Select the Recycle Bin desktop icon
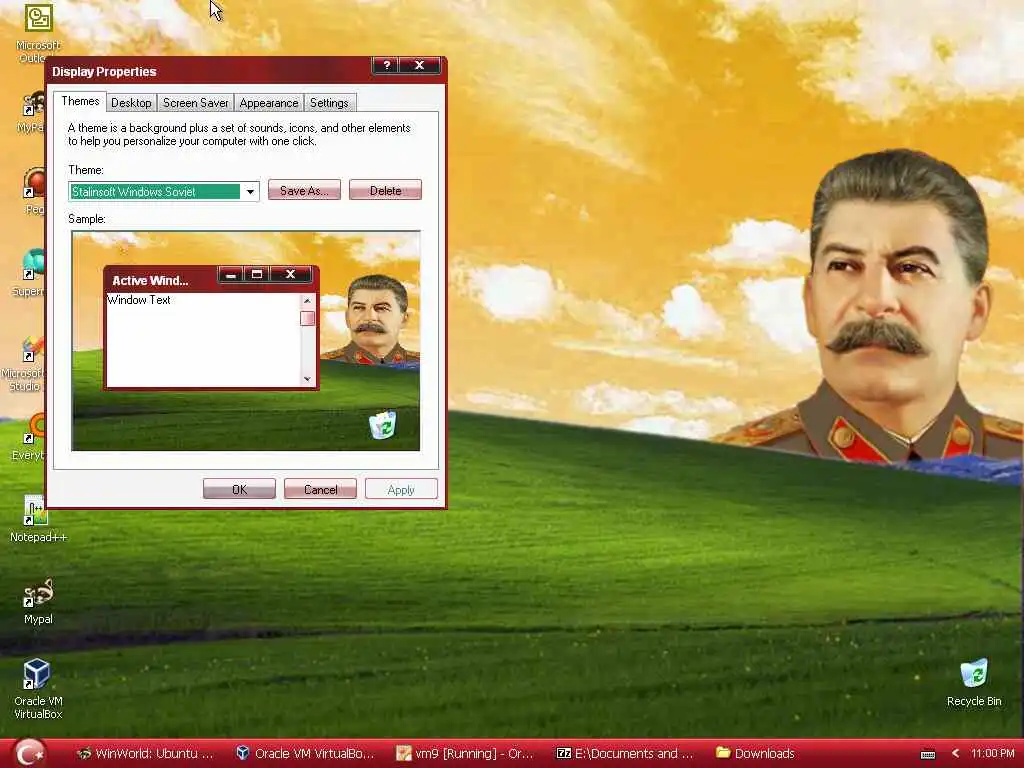 pos(974,682)
